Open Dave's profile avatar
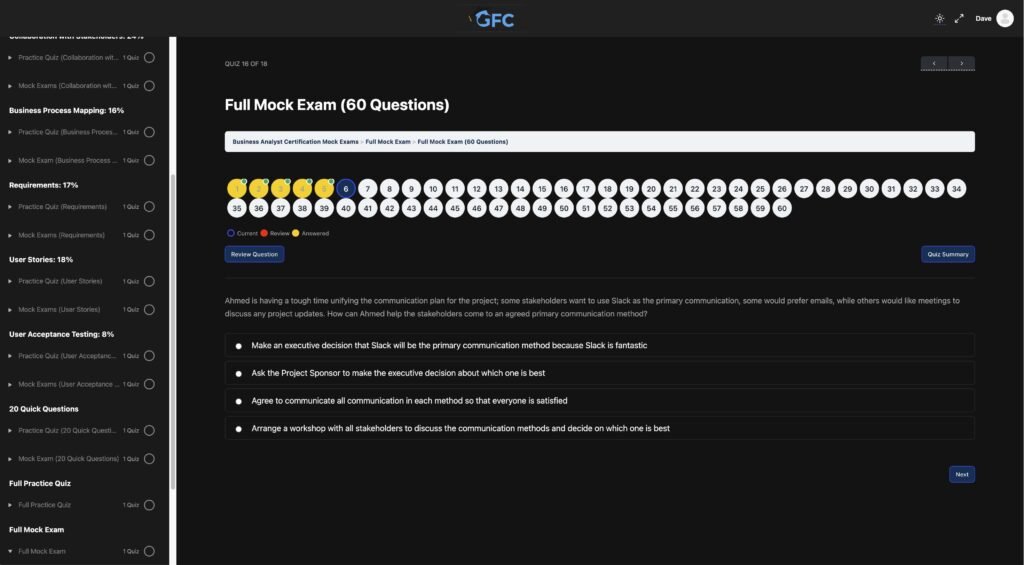 point(1004,18)
